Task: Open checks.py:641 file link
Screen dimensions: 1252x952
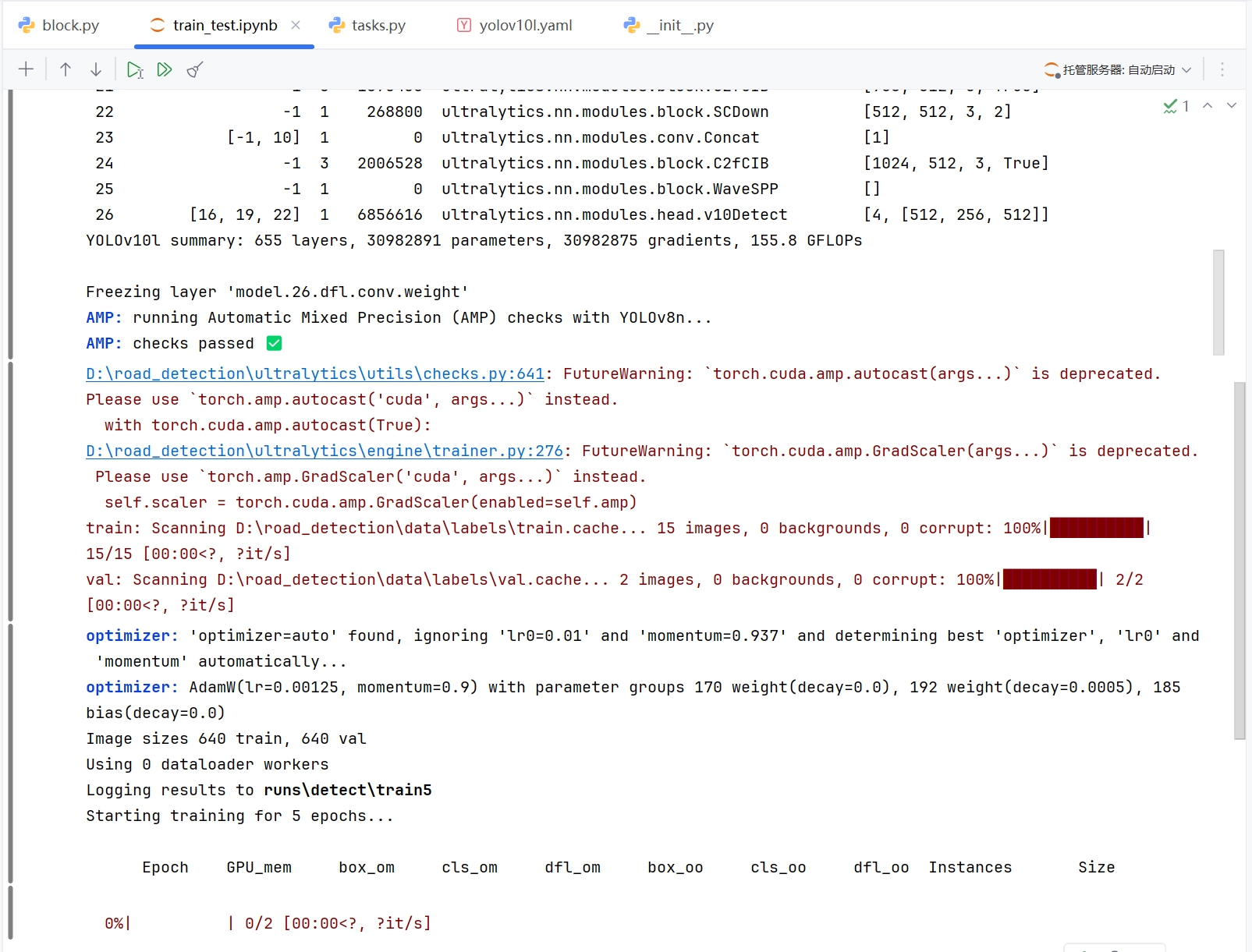Action: click(x=315, y=373)
